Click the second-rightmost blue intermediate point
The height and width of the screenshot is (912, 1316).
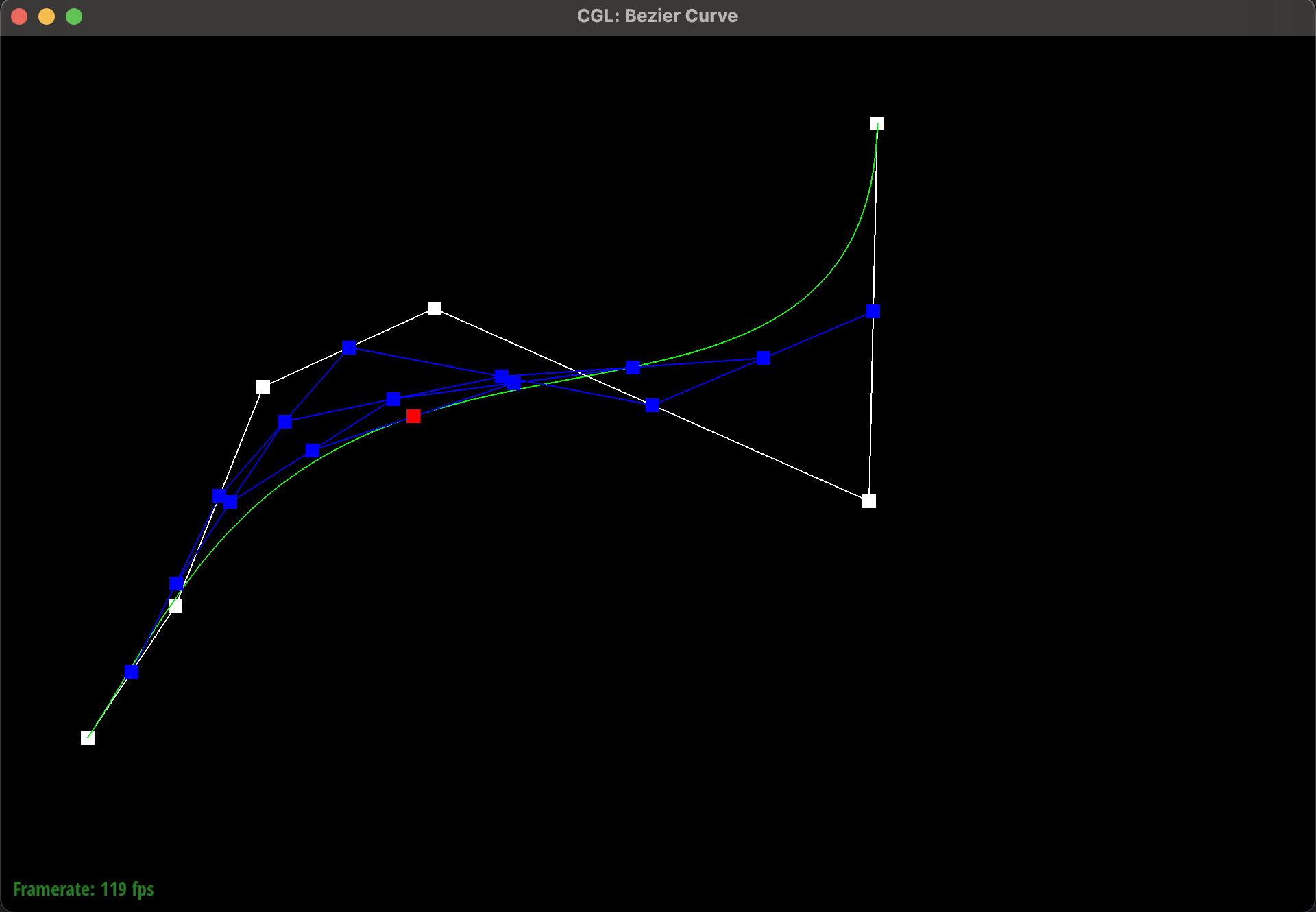click(x=764, y=358)
